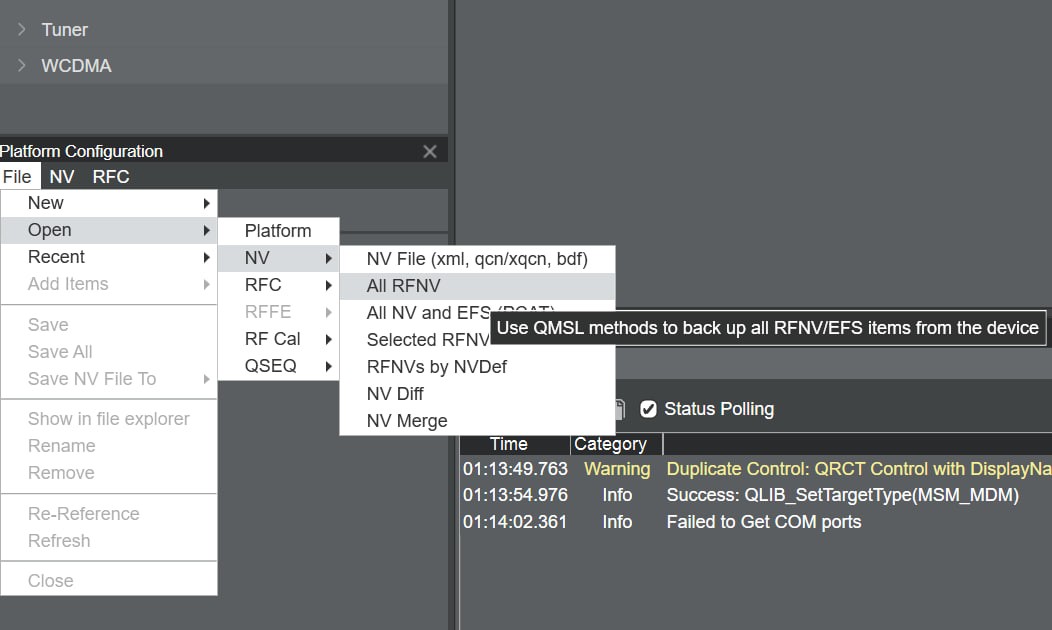Viewport: 1052px width, 630px height.
Task: Open the New submenu in File menu
Action: pyautogui.click(x=108, y=203)
